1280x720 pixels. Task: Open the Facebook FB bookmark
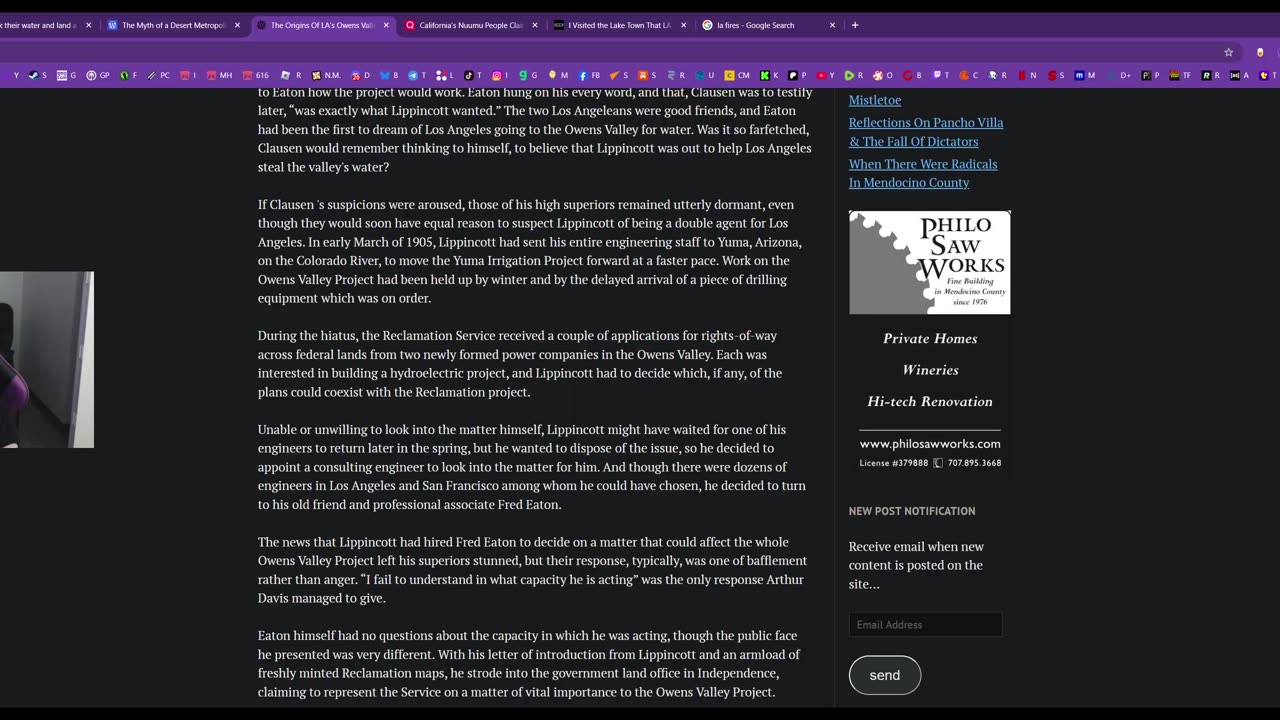[x=589, y=75]
